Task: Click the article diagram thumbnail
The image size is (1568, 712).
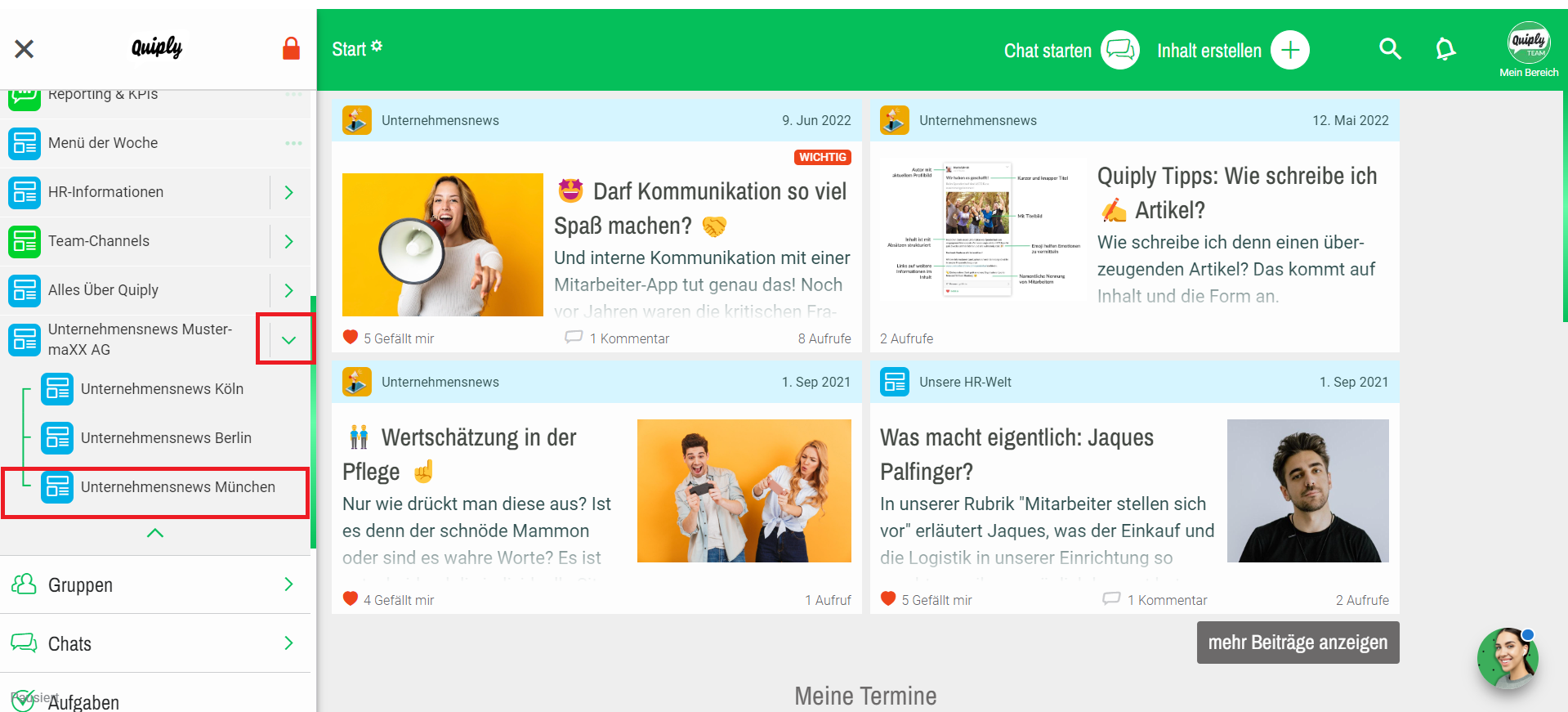Action: click(984, 230)
